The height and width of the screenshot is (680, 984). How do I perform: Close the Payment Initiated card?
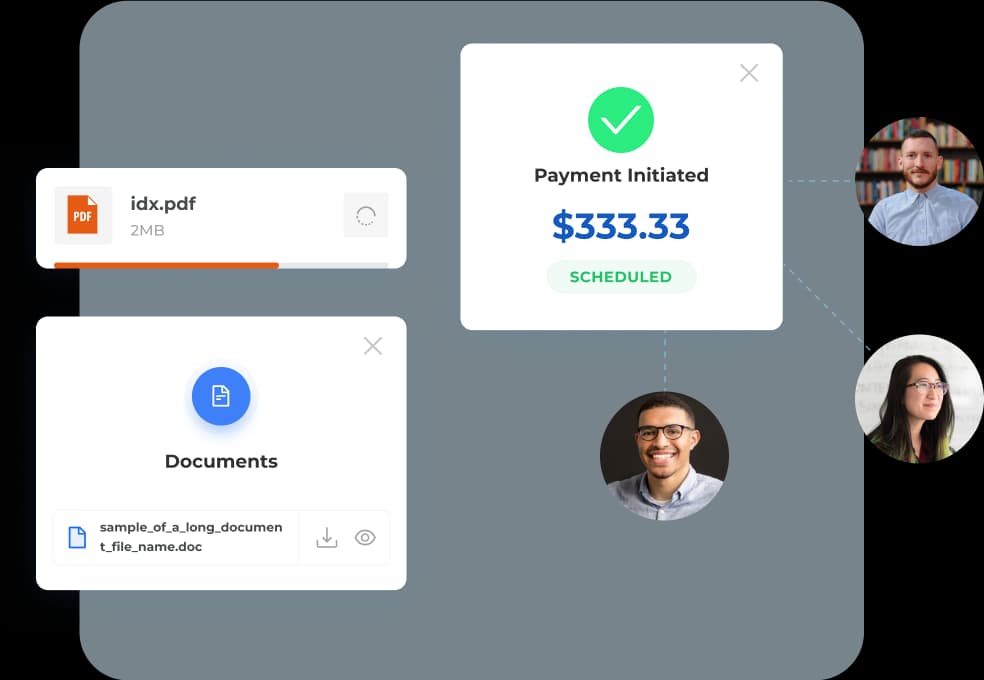(x=749, y=73)
